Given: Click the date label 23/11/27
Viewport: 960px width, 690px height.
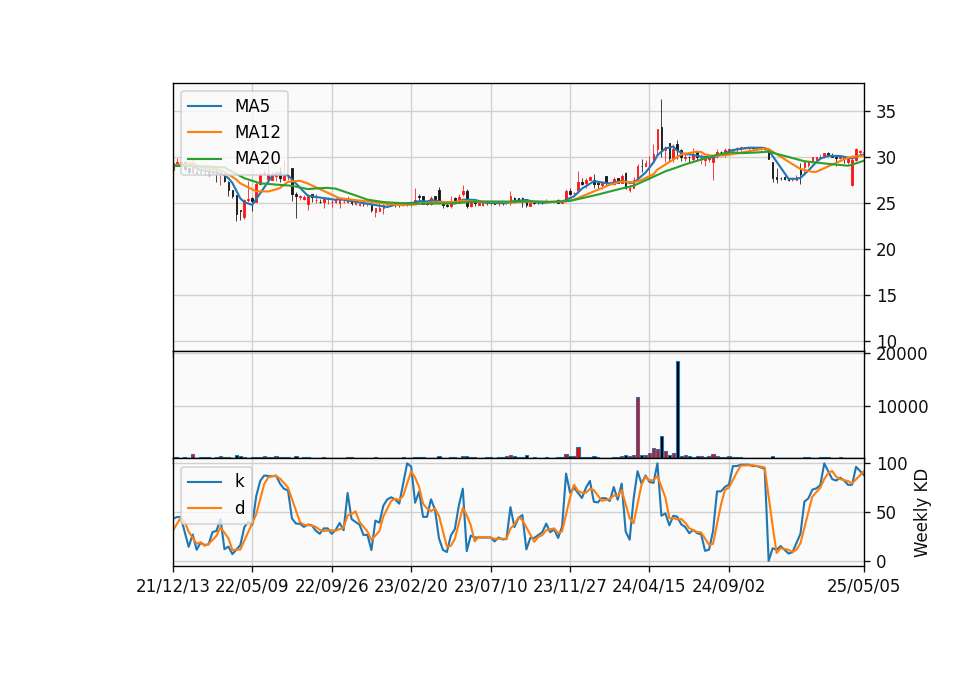Looking at the screenshot, I should 569,587.
